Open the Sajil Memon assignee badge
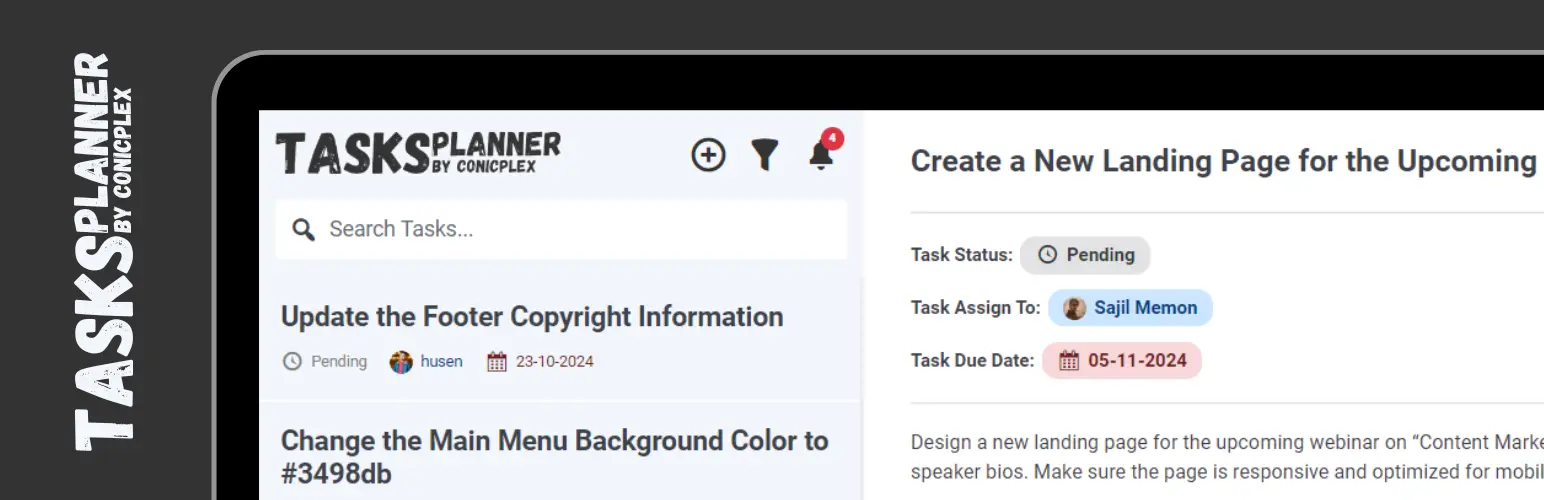This screenshot has height=500, width=1544. [1130, 308]
